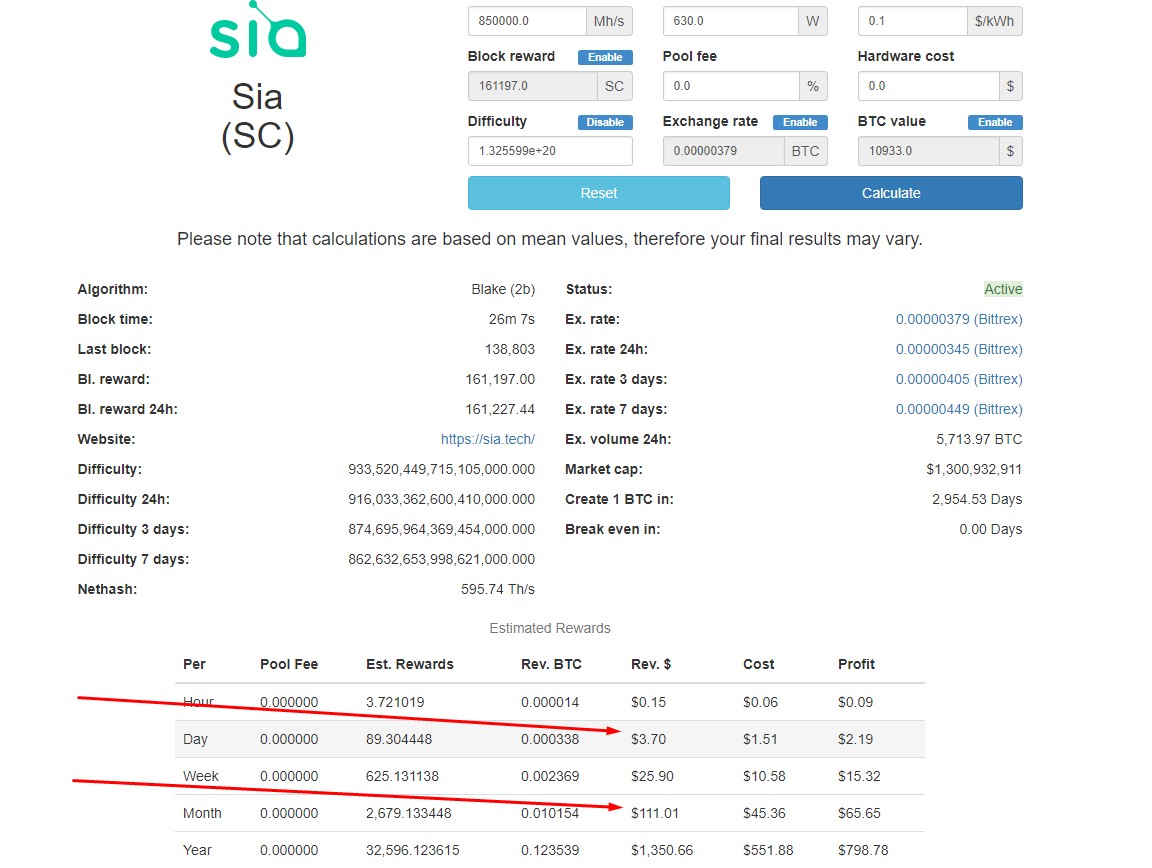Click the Month cost cell $45.36

[764, 814]
